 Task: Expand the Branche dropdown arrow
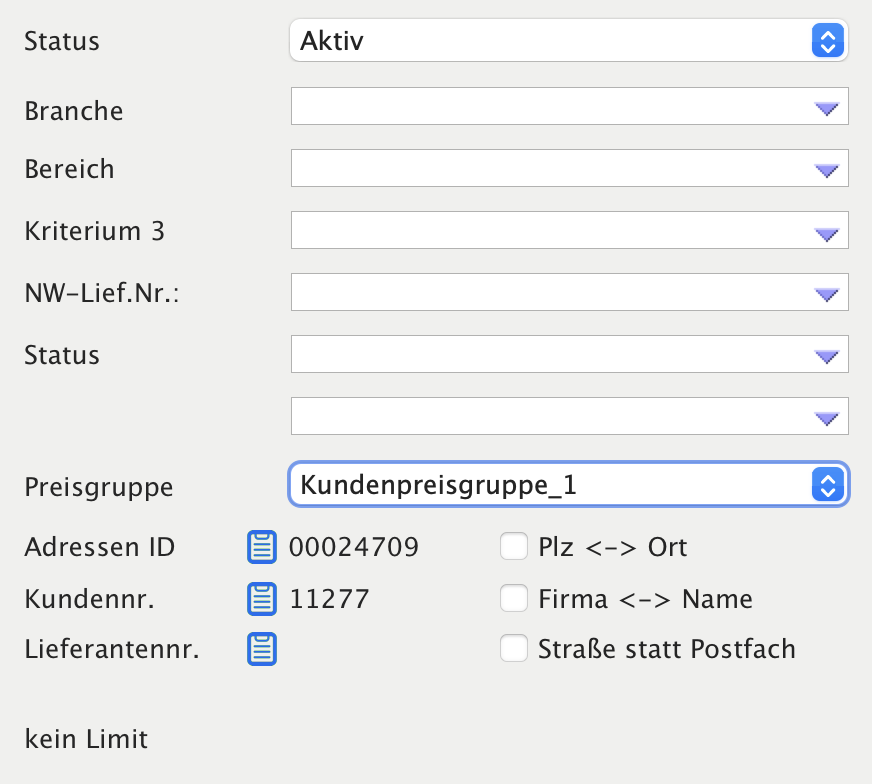826,109
